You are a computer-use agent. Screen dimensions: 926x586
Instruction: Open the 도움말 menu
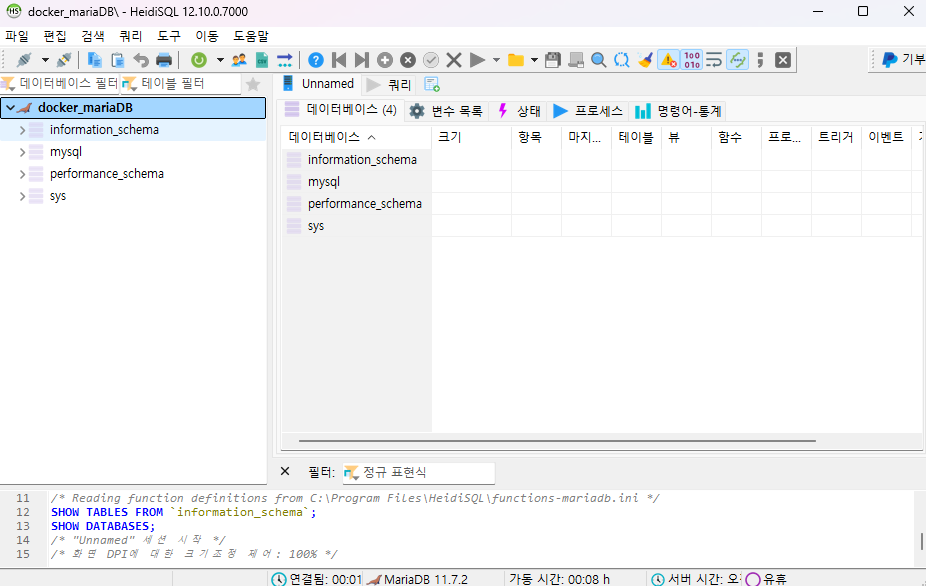(250, 36)
